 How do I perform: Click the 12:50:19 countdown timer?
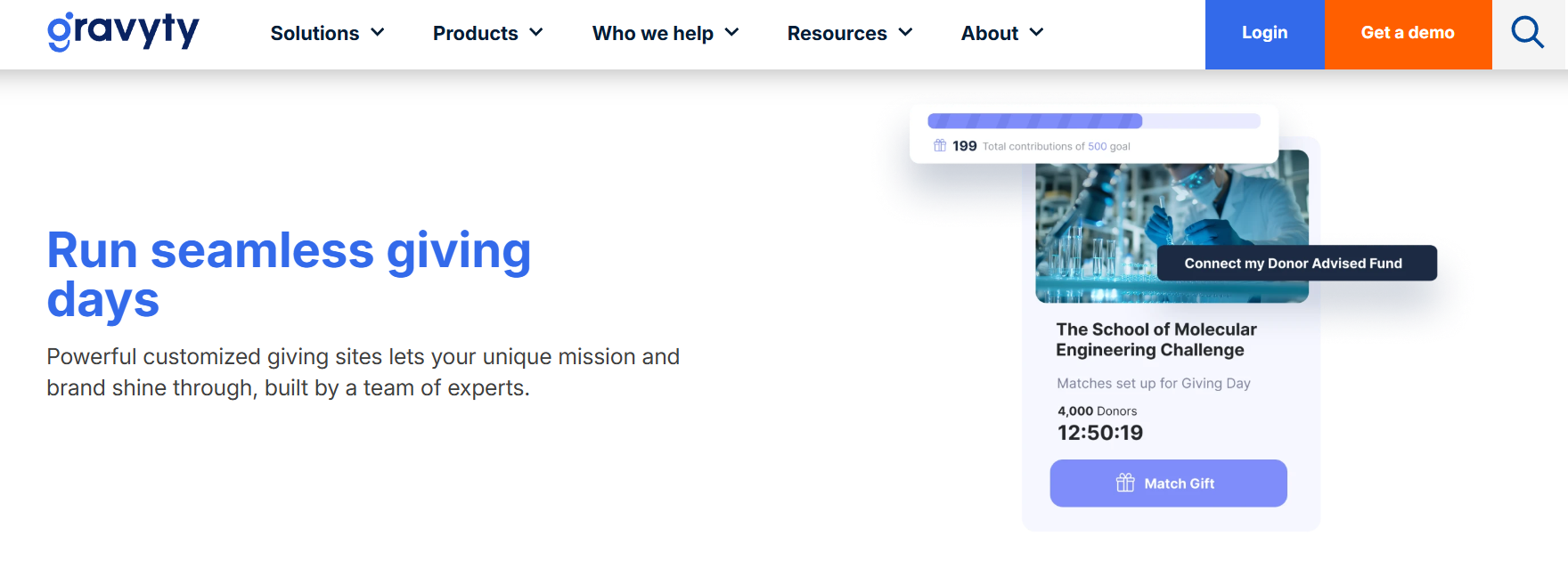1100,433
